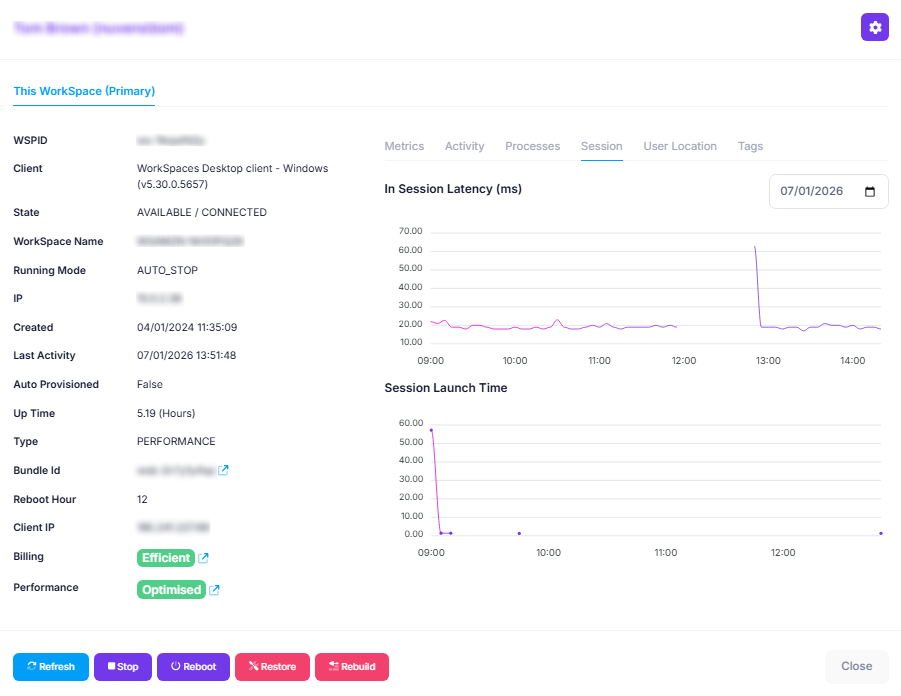The width and height of the screenshot is (901, 696).
Task: Open calendar picker icon in date field
Action: point(869,192)
